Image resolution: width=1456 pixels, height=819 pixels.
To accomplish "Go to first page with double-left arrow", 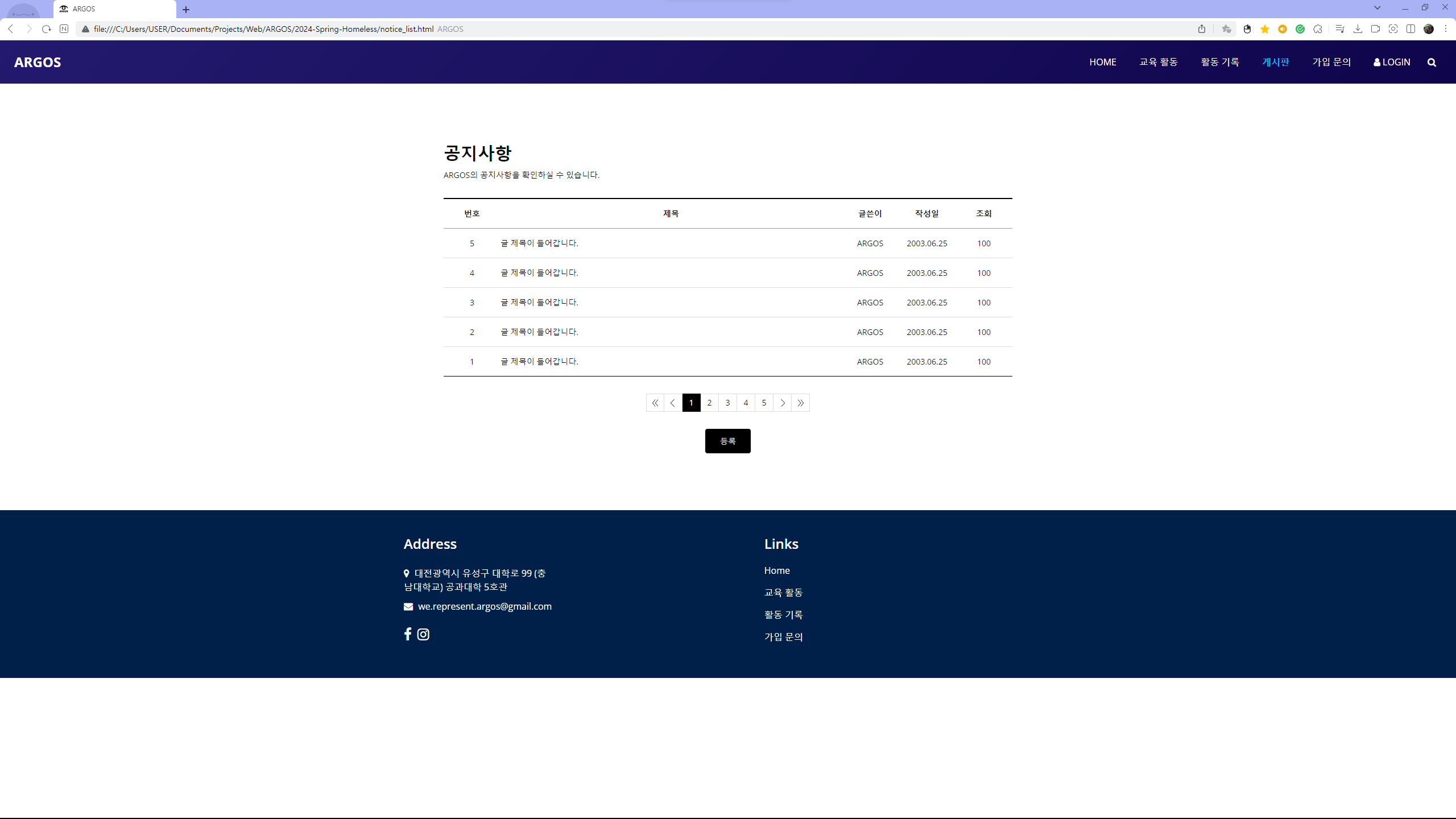I will (x=655, y=403).
